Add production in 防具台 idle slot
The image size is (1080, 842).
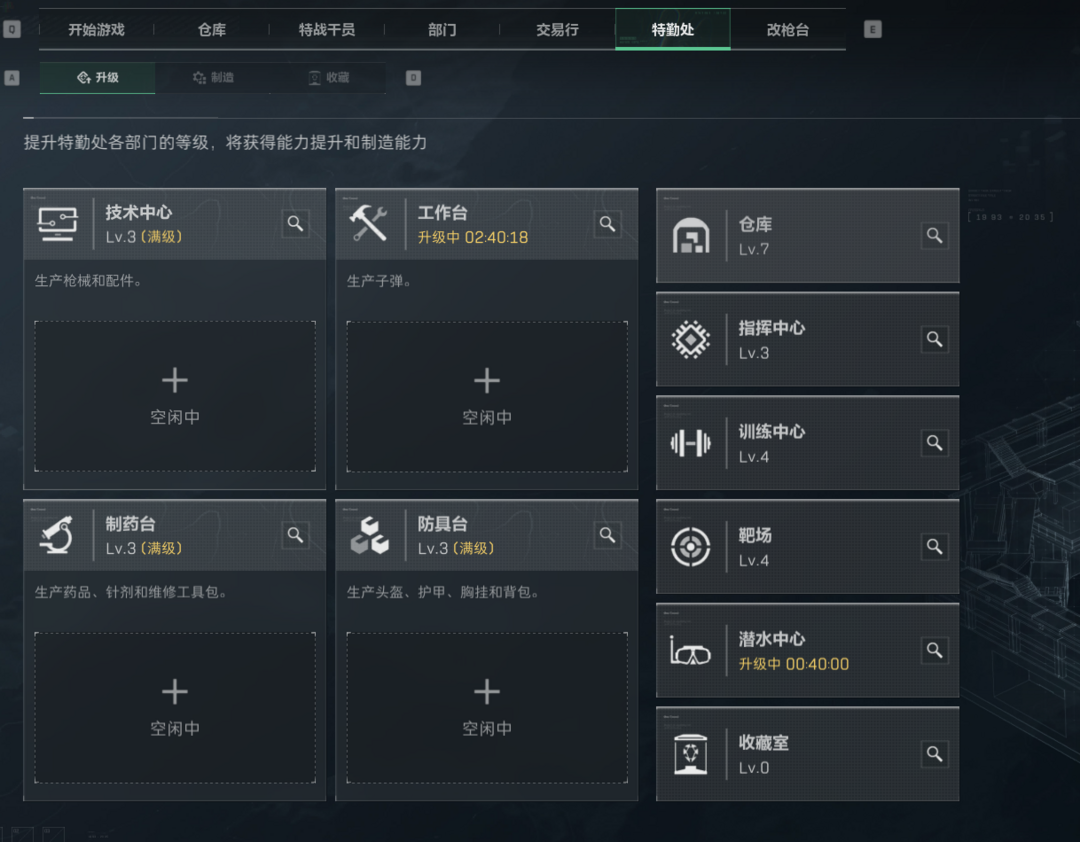[x=487, y=706]
